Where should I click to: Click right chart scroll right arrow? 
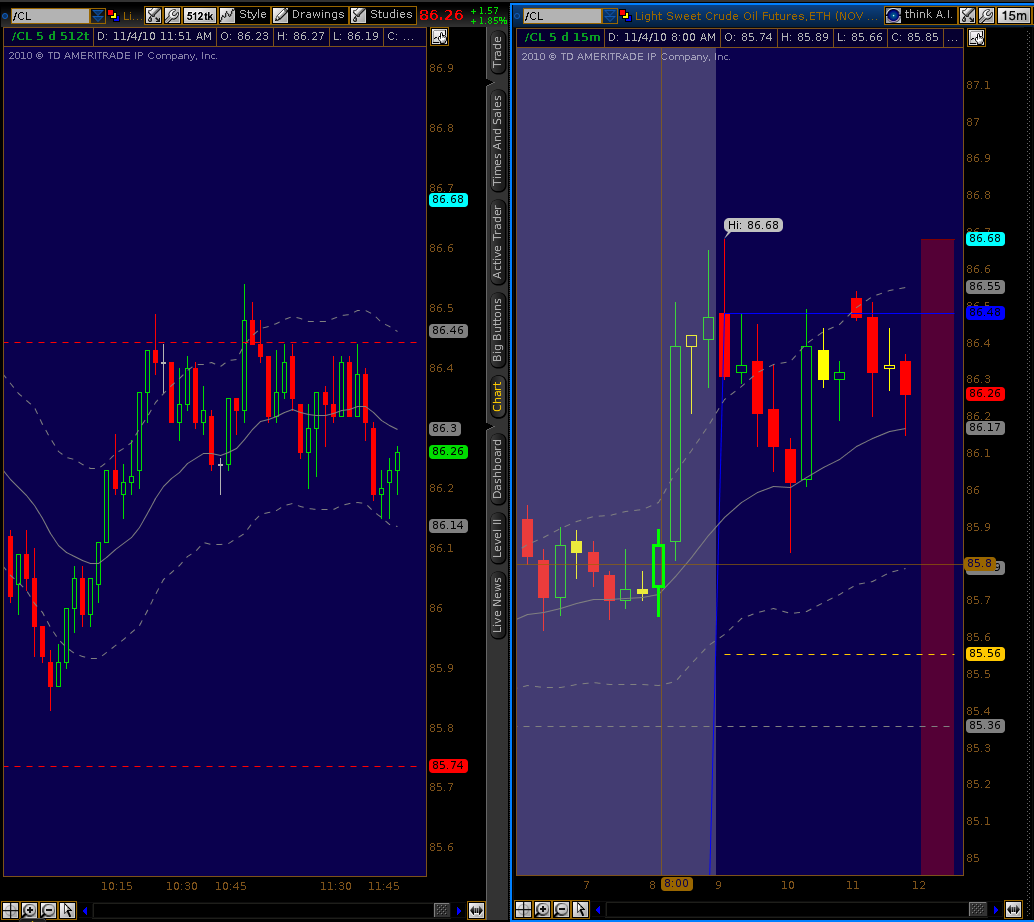click(x=996, y=910)
